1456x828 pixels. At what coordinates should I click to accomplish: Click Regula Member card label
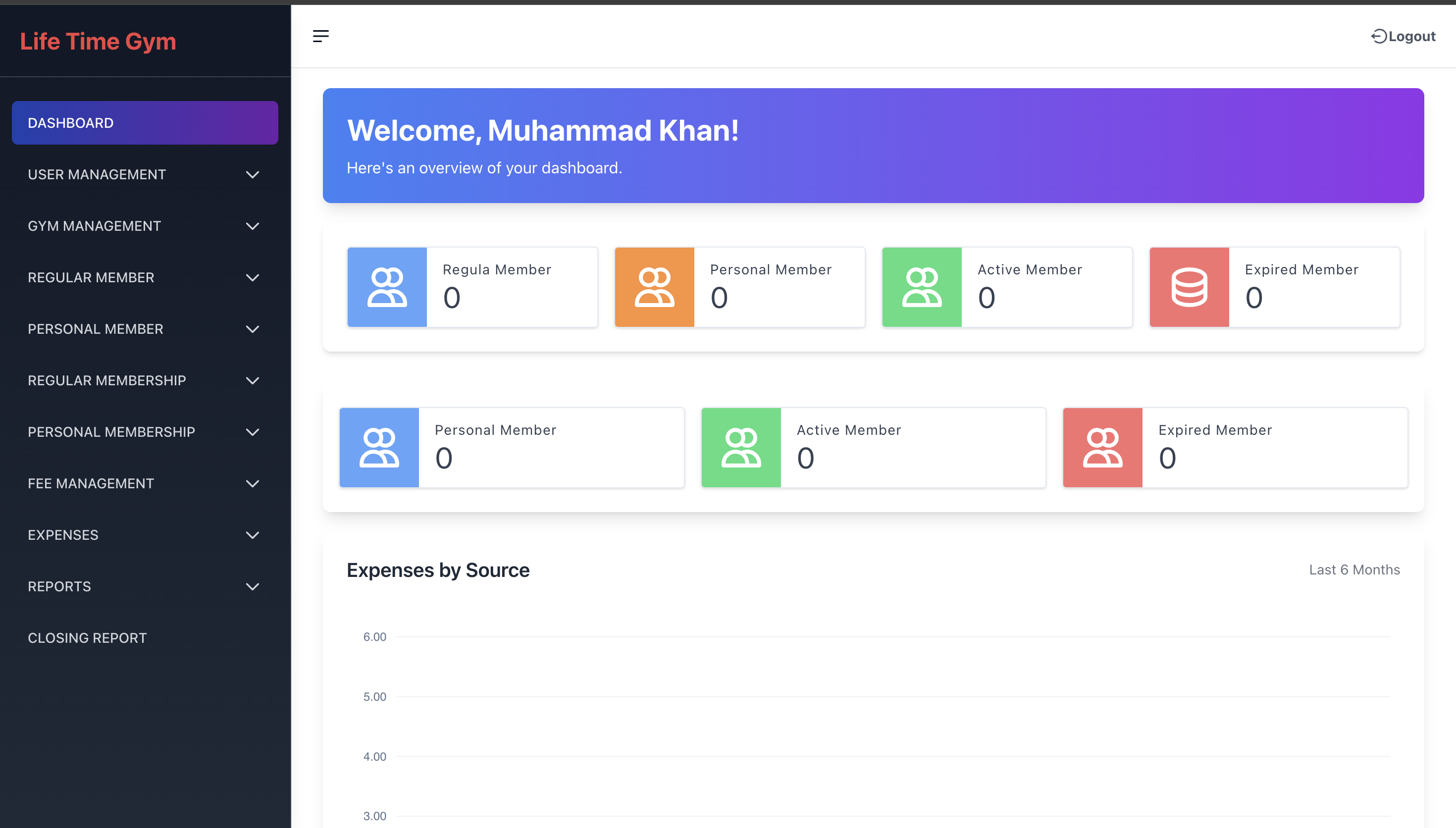point(497,269)
